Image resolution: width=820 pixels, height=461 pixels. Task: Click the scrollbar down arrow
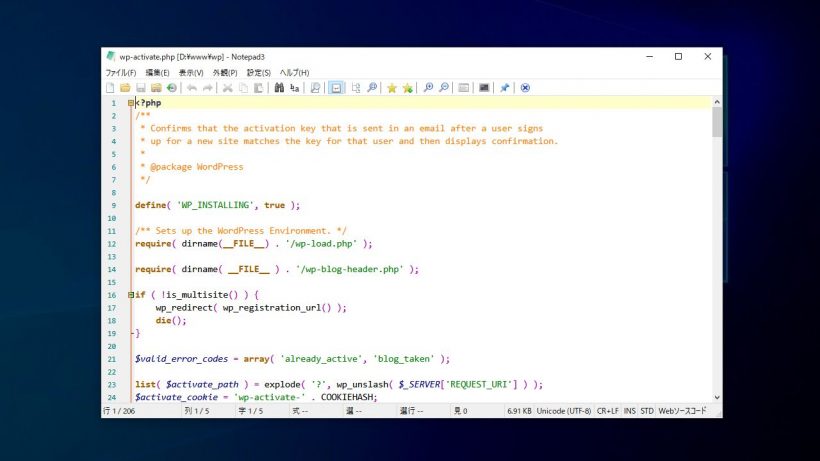pos(717,397)
